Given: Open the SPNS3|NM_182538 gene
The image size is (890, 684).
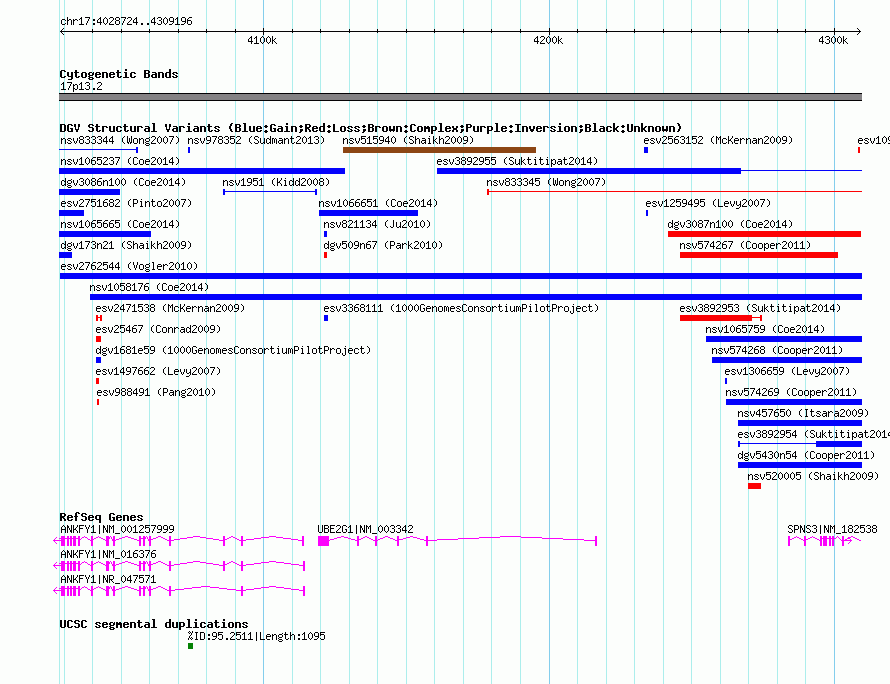Looking at the screenshot, I should [x=824, y=541].
